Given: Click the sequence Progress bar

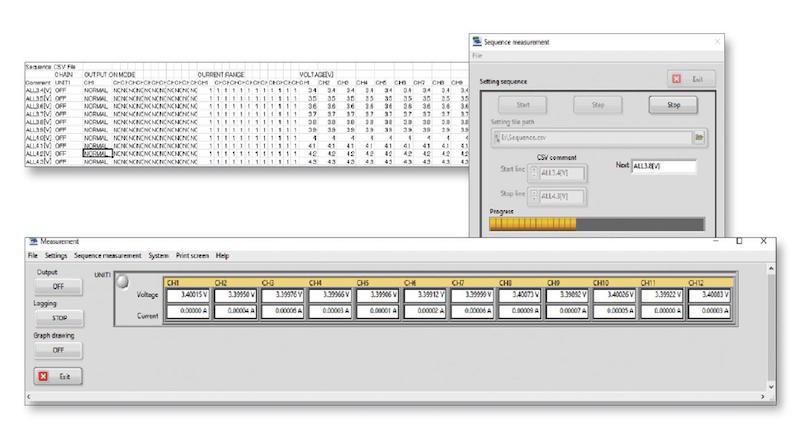Looking at the screenshot, I should (x=596, y=224).
